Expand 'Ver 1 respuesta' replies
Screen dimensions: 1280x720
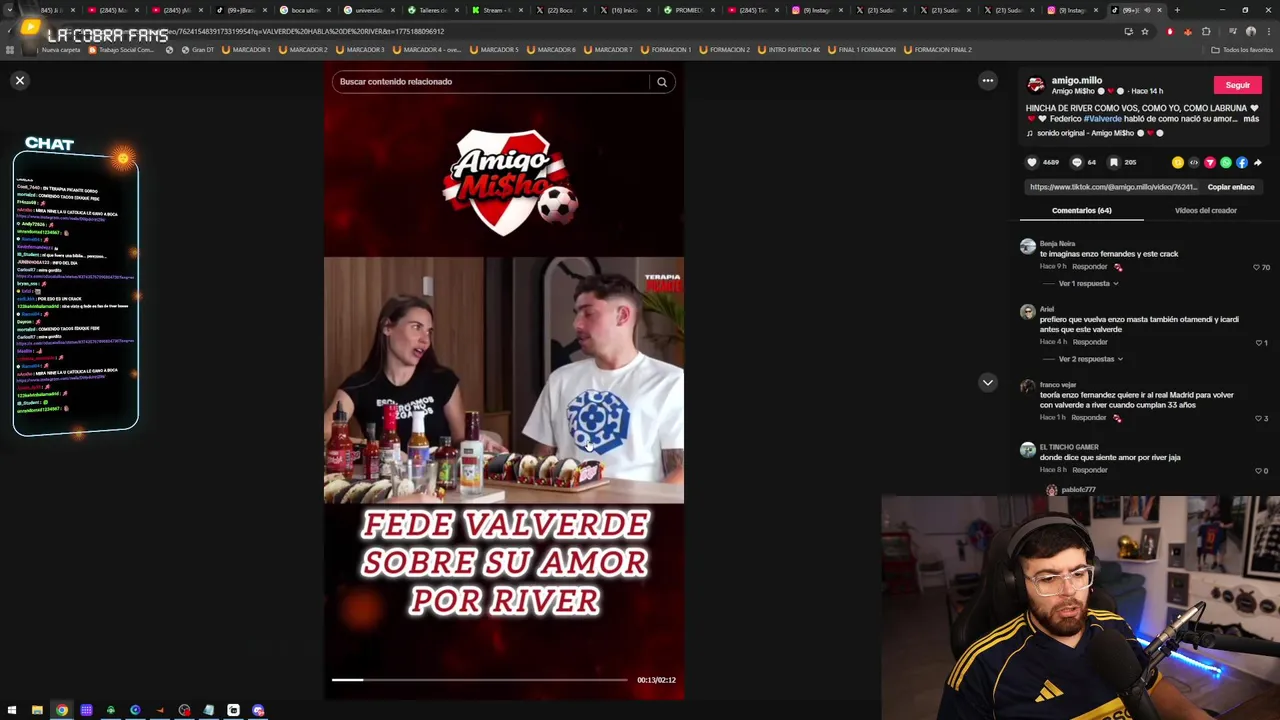click(x=1088, y=284)
